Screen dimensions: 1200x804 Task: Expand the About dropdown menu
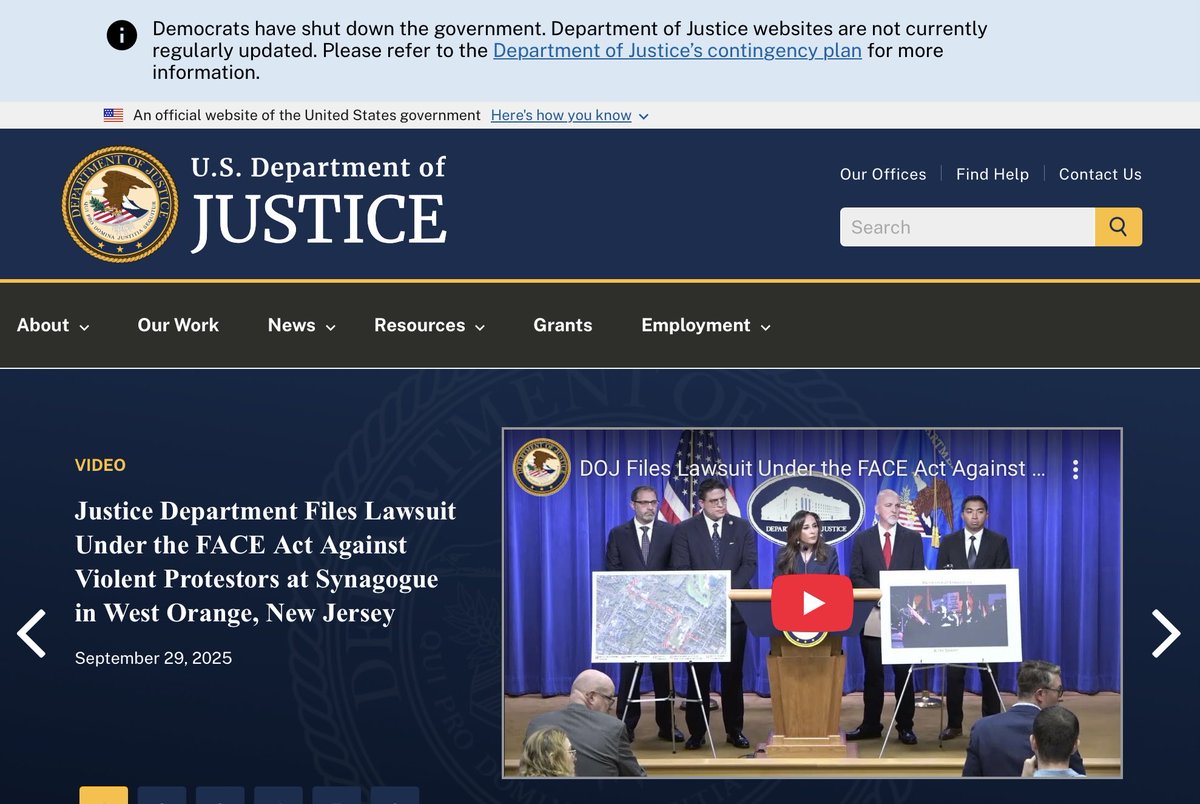coord(53,325)
